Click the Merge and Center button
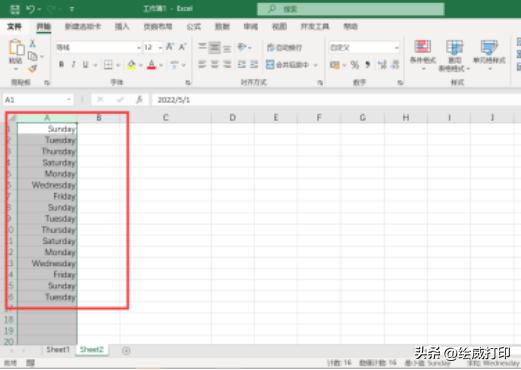The width and height of the screenshot is (521, 370). [288, 64]
